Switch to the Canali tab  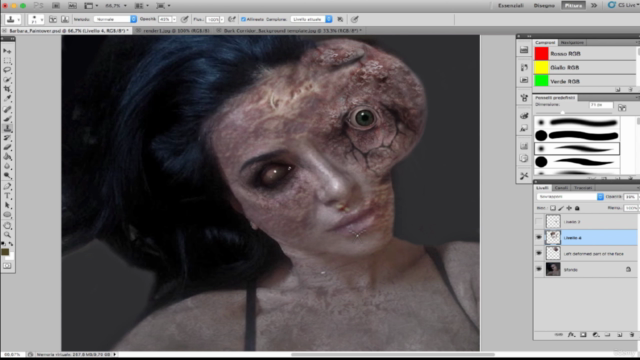(x=561, y=188)
